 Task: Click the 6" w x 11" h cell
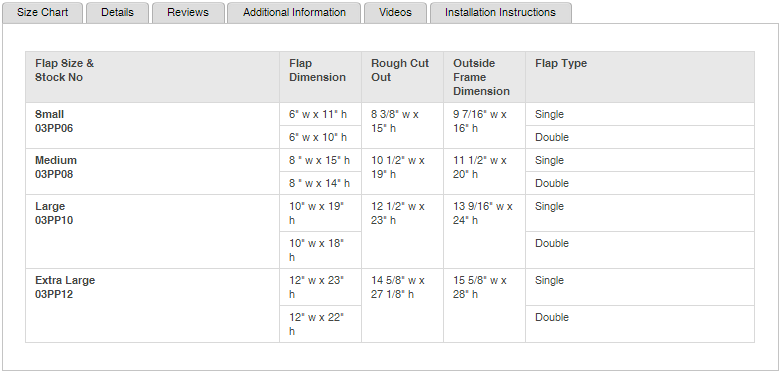320,114
